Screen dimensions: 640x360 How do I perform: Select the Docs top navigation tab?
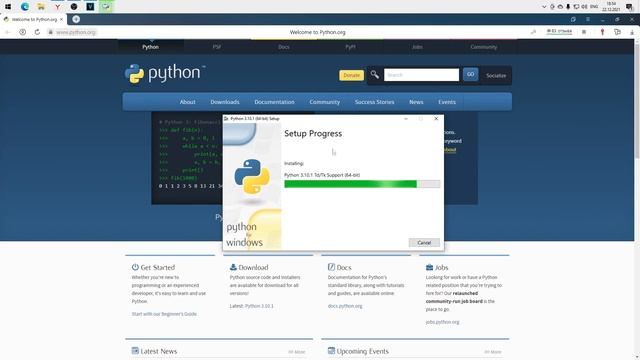pyautogui.click(x=284, y=47)
